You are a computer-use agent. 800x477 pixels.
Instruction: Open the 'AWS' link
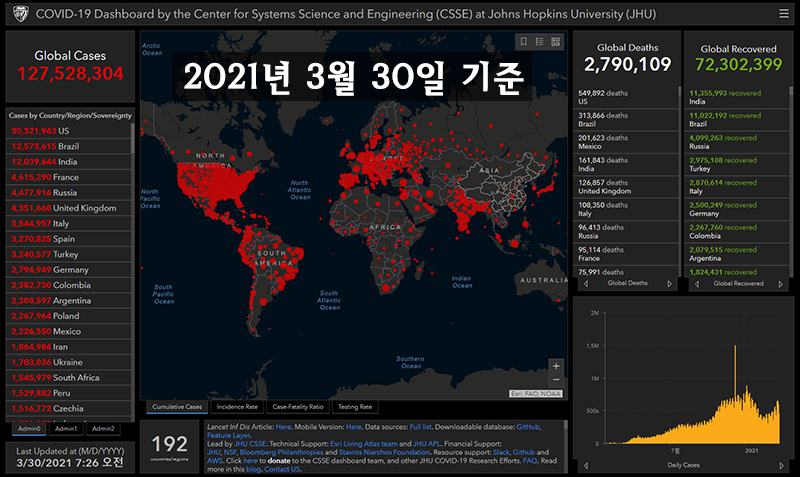(214, 461)
